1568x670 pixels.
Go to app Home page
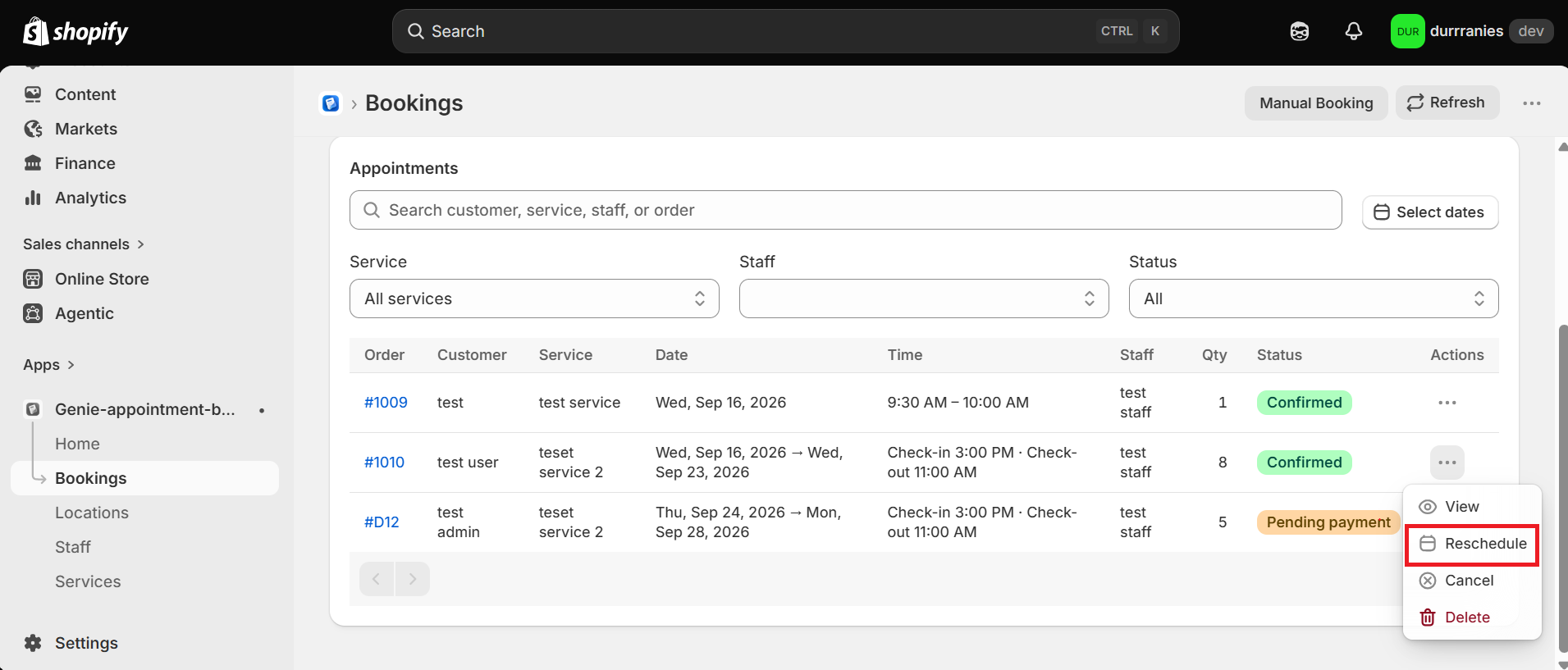pos(77,444)
